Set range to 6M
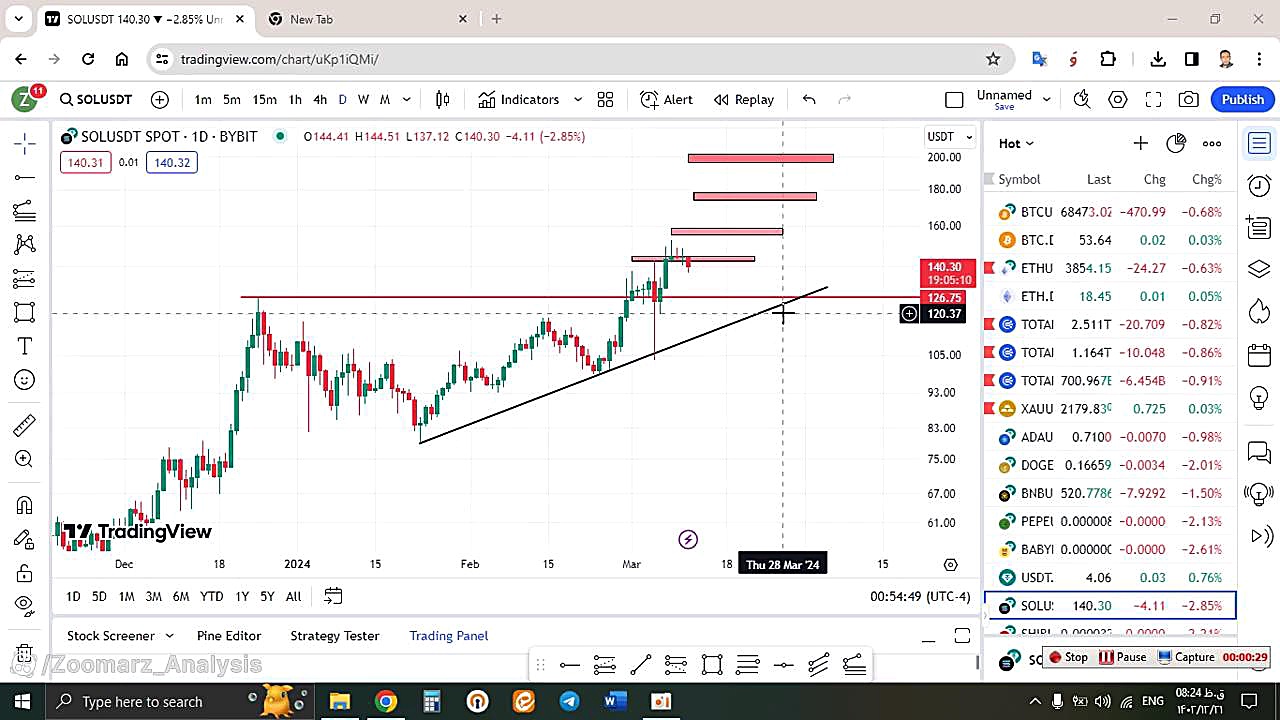 181,596
